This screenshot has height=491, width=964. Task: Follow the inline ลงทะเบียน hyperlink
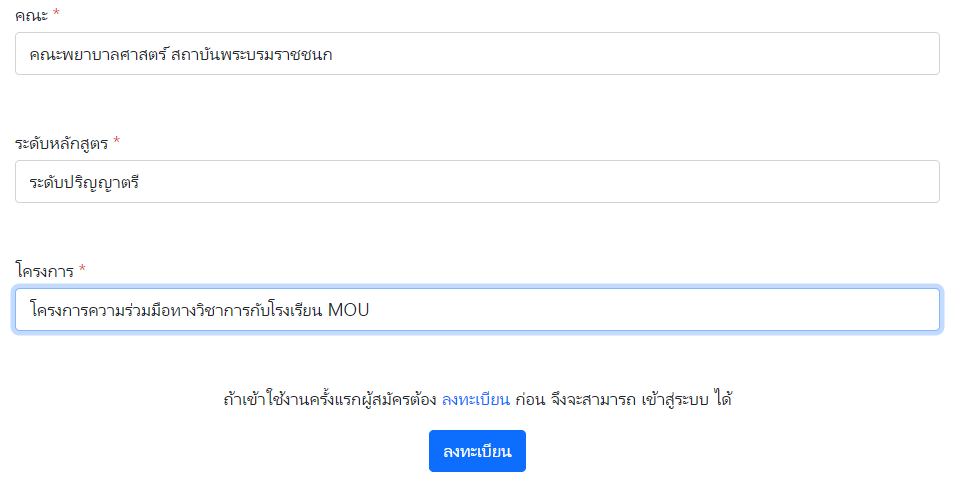476,400
